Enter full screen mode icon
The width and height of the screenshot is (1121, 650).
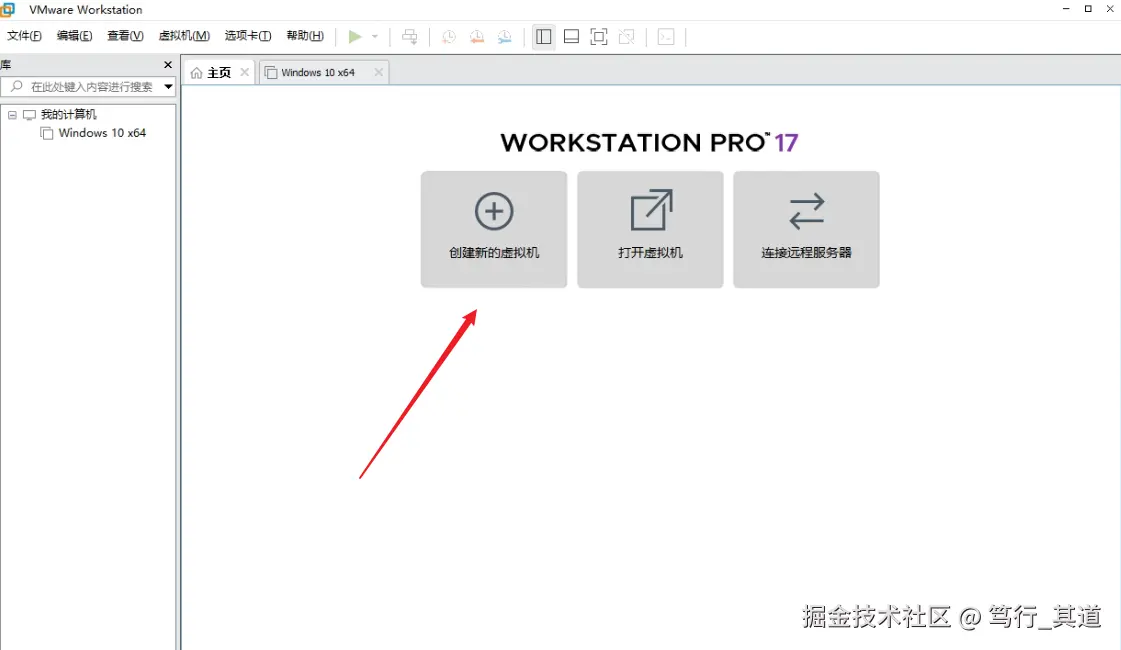point(599,36)
